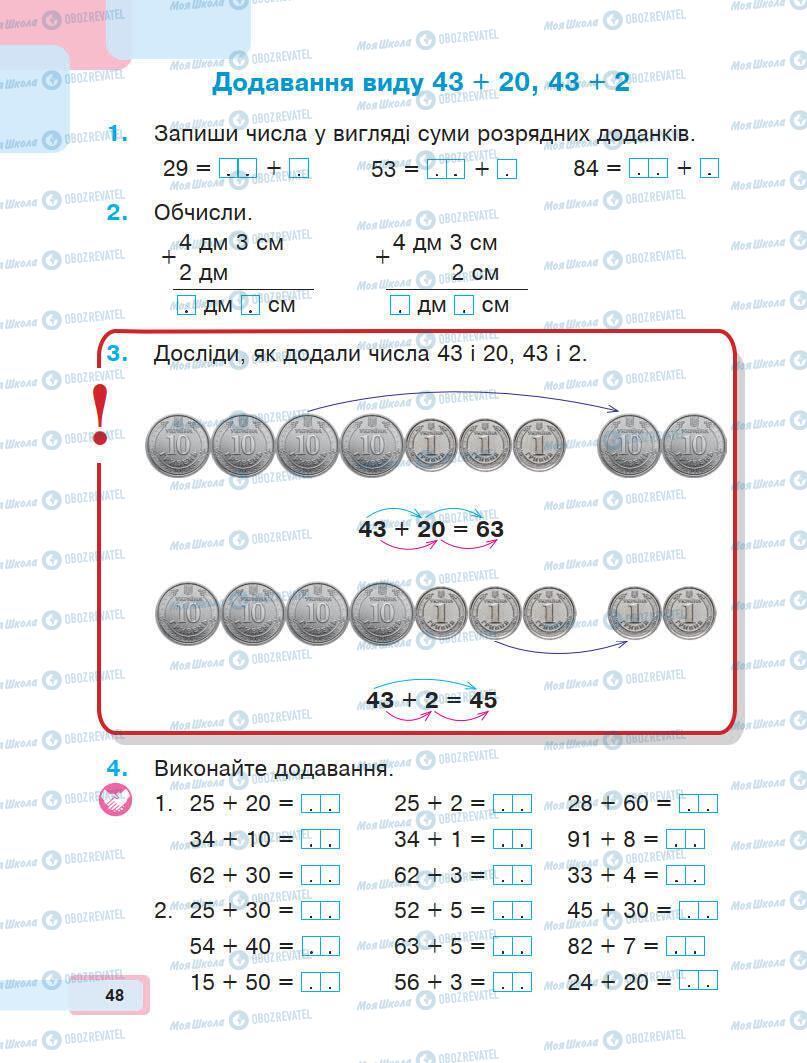Click the answer box for 45 + 30
Screen dimensions: 807x1063
tap(698, 910)
